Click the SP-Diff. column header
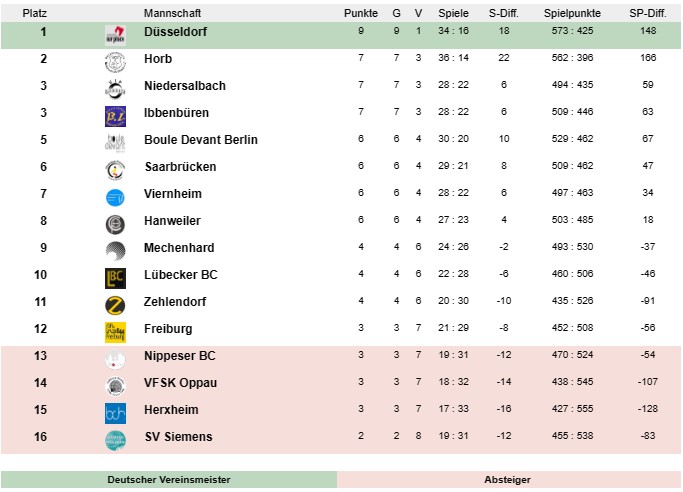Image resolution: width=683 pixels, height=492 pixels. pyautogui.click(x=648, y=13)
